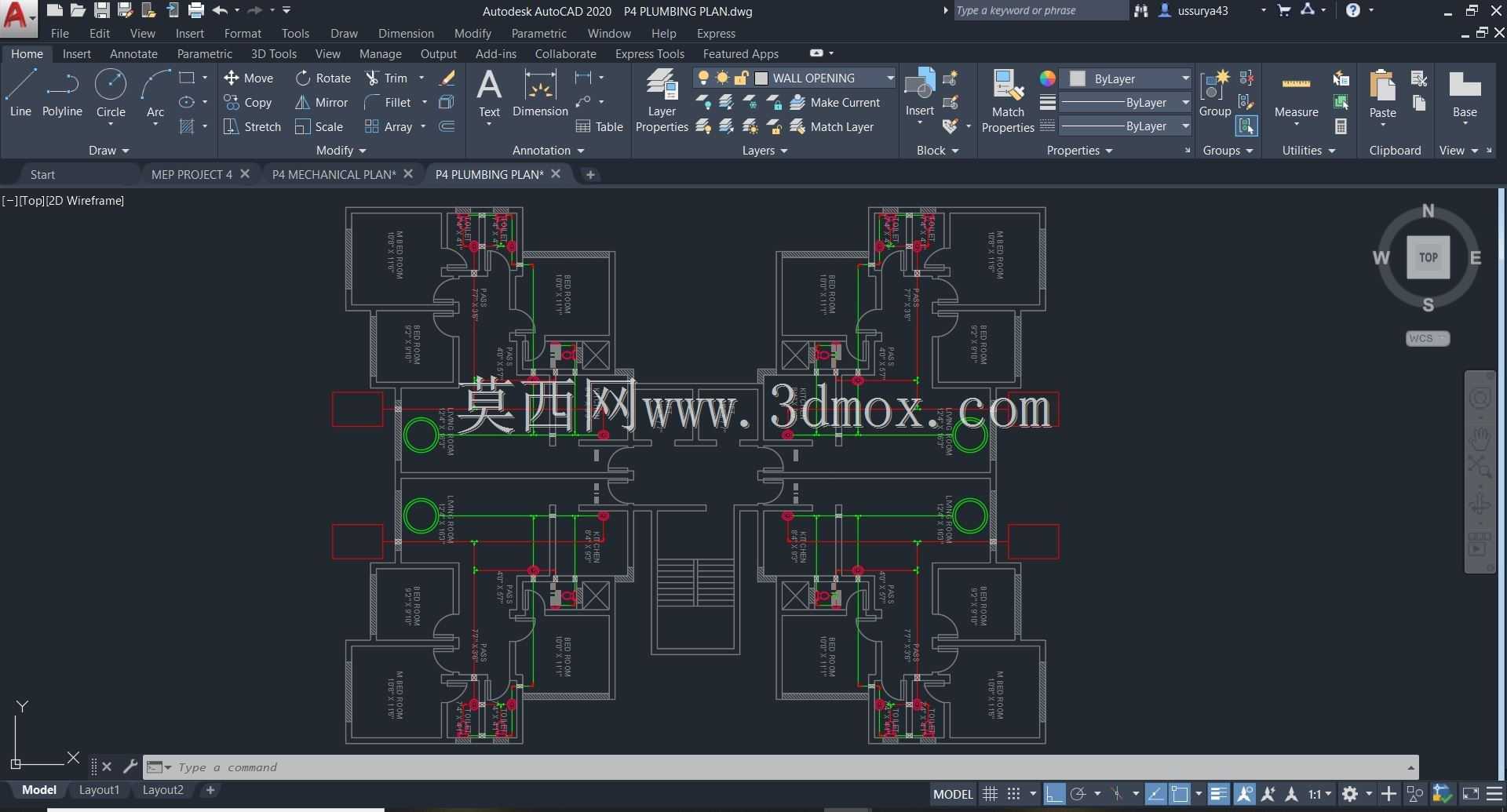Toggle isometric drafting in status bar
The image size is (1507, 812).
(1118, 794)
